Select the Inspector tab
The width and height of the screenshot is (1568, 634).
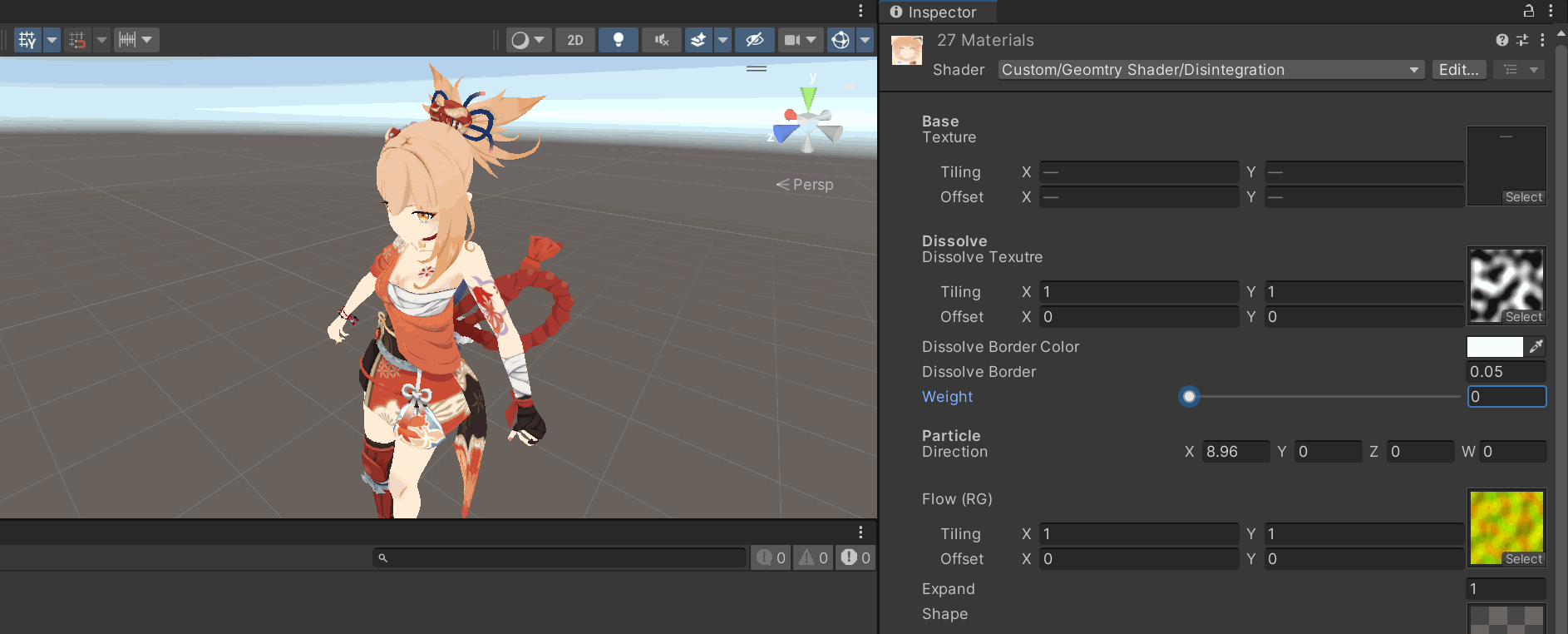(938, 12)
